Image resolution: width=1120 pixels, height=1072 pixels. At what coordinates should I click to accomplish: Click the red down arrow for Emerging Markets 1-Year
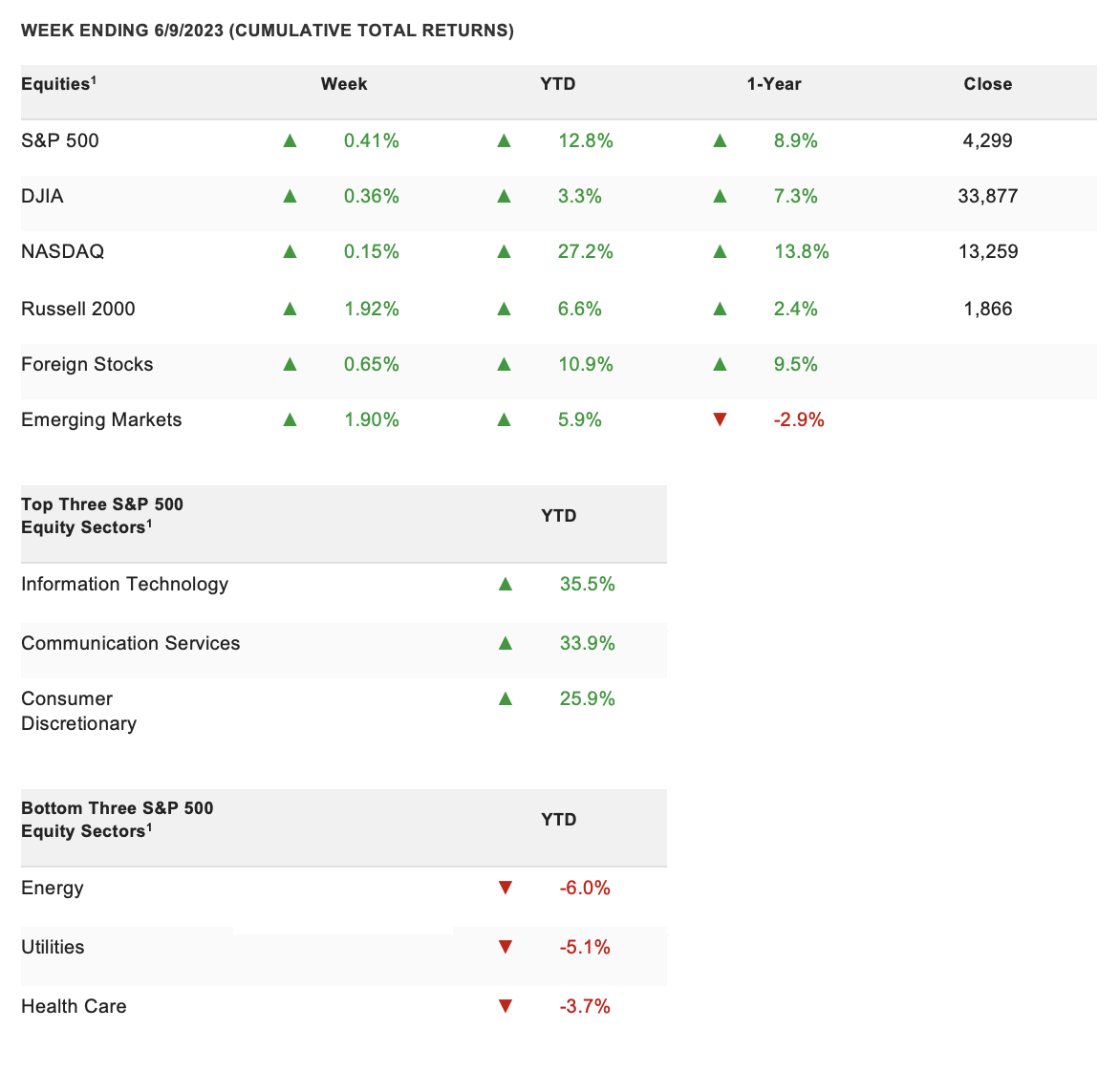[720, 419]
